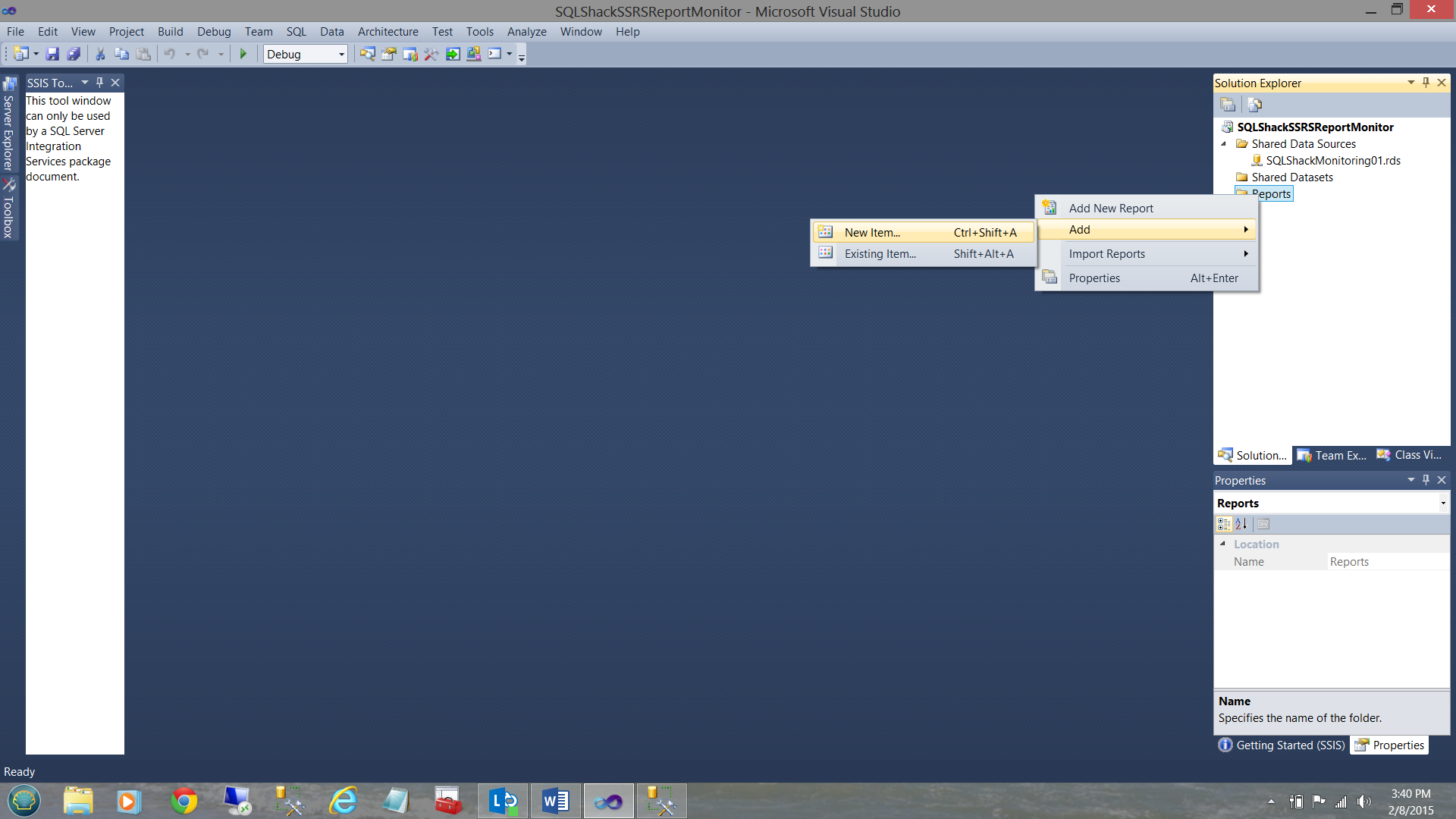Toggle auto-hide pin on Properties panel

click(1426, 480)
